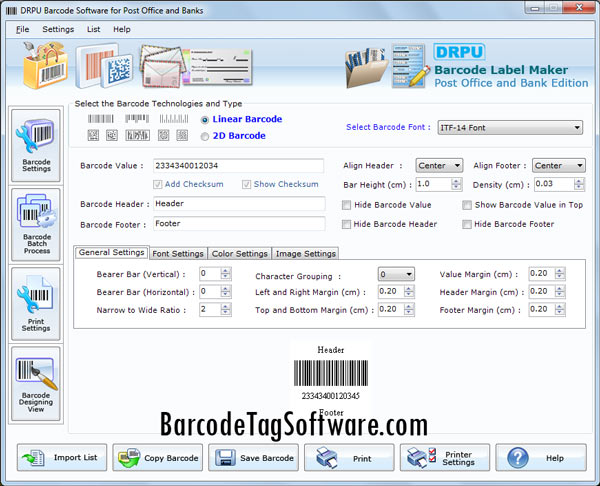
Task: Click the Copy Barcode button
Action: pos(157,458)
